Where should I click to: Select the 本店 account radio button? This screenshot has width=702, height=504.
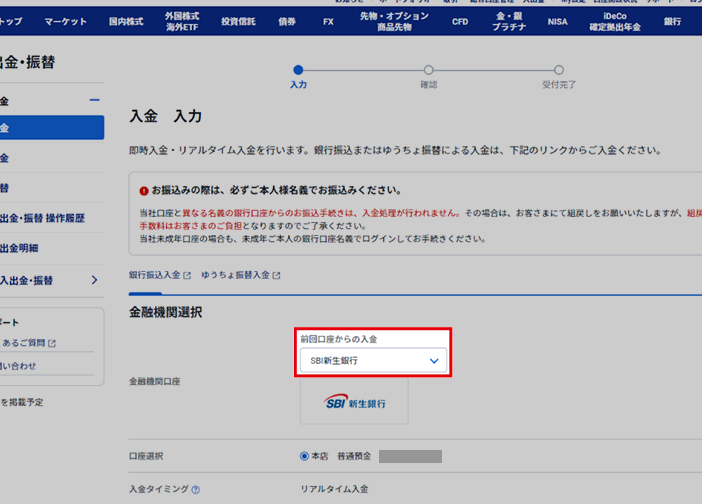pos(305,456)
